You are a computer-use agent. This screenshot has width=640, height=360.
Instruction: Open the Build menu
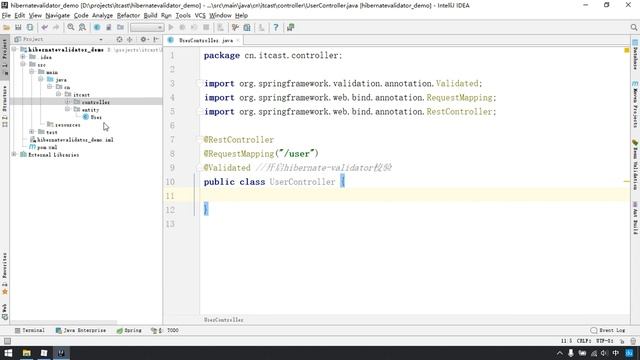(150, 16)
